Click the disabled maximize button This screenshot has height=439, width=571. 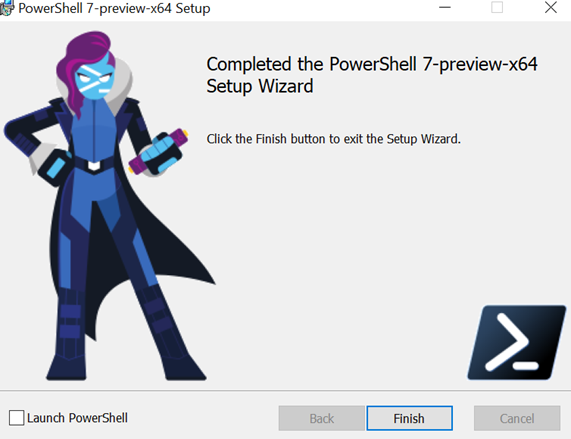(x=497, y=7)
